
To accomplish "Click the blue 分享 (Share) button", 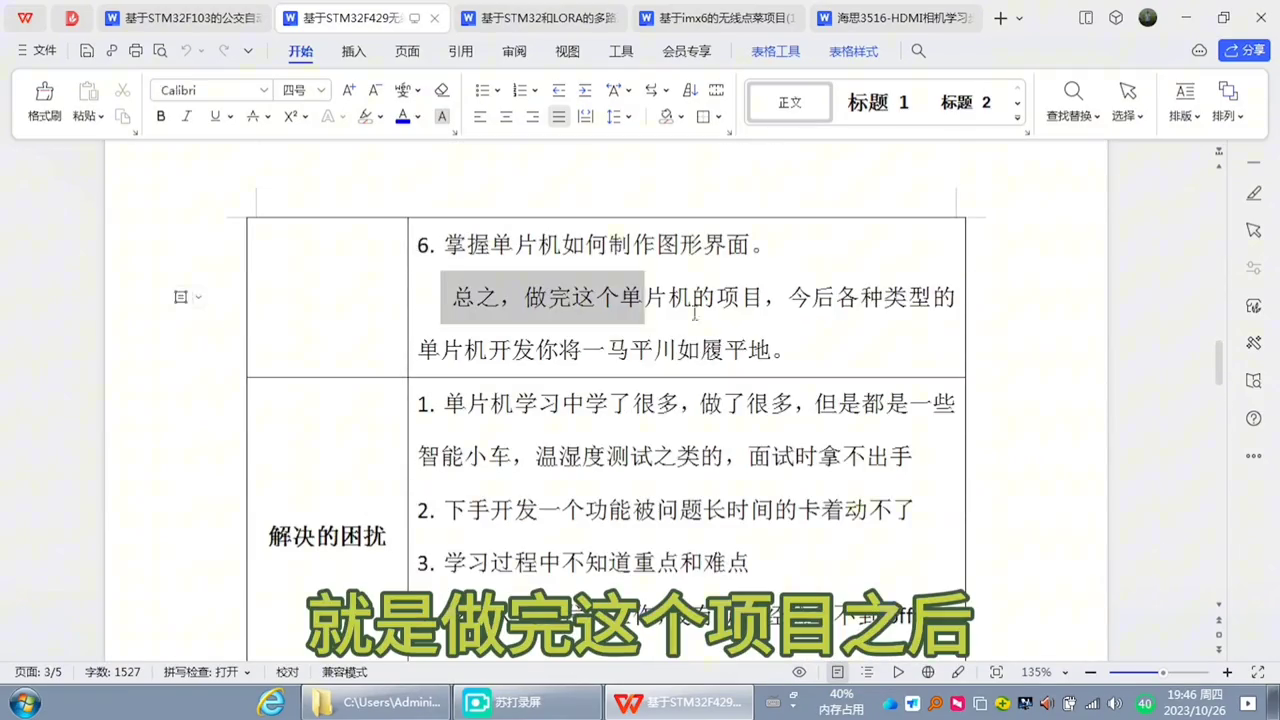I will click(1244, 50).
